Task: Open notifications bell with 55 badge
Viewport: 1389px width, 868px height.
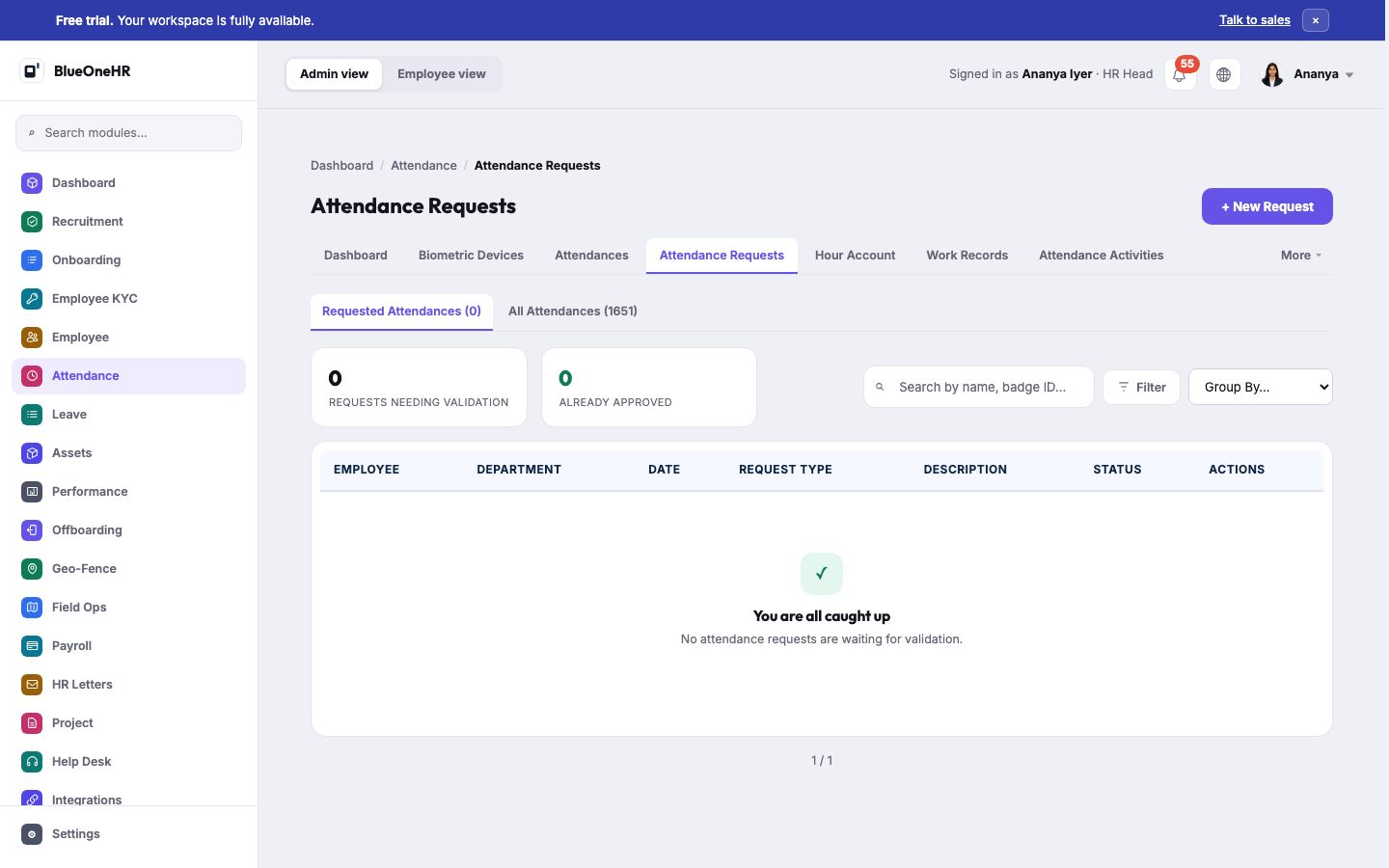Action: (1180, 74)
